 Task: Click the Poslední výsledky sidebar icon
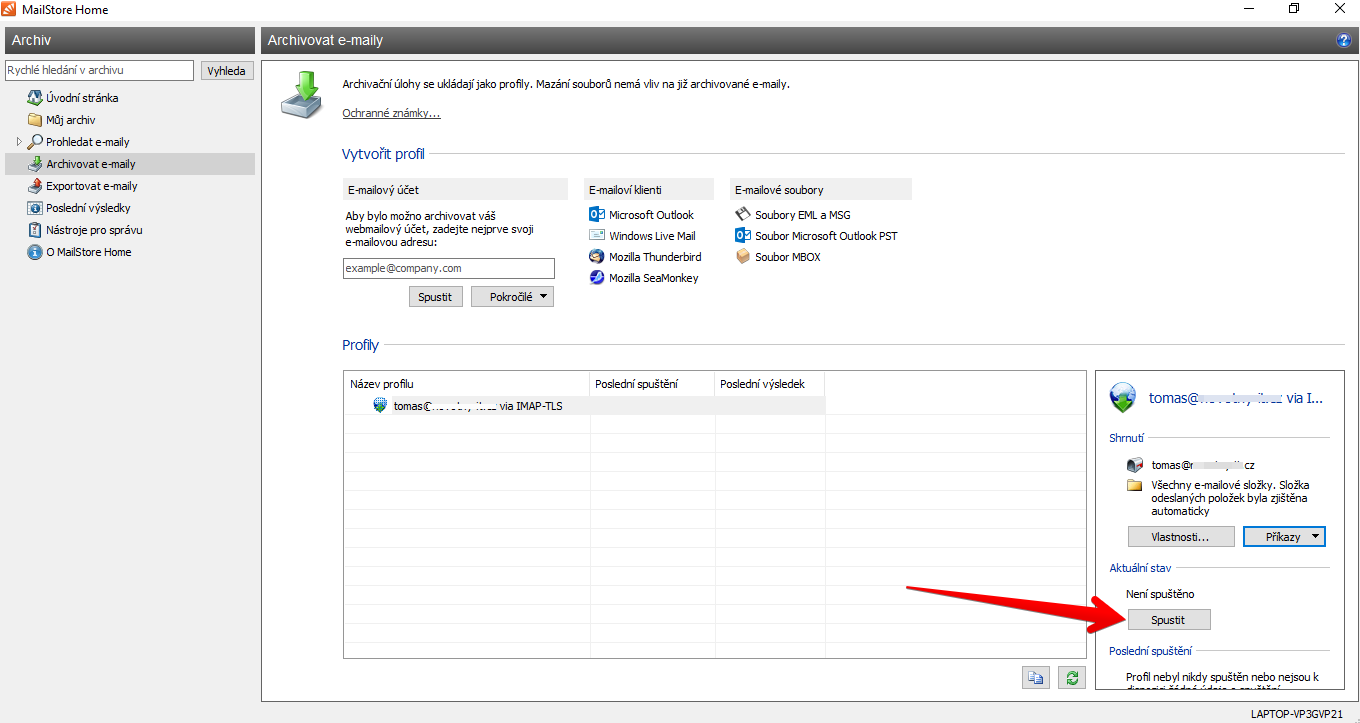(35, 208)
